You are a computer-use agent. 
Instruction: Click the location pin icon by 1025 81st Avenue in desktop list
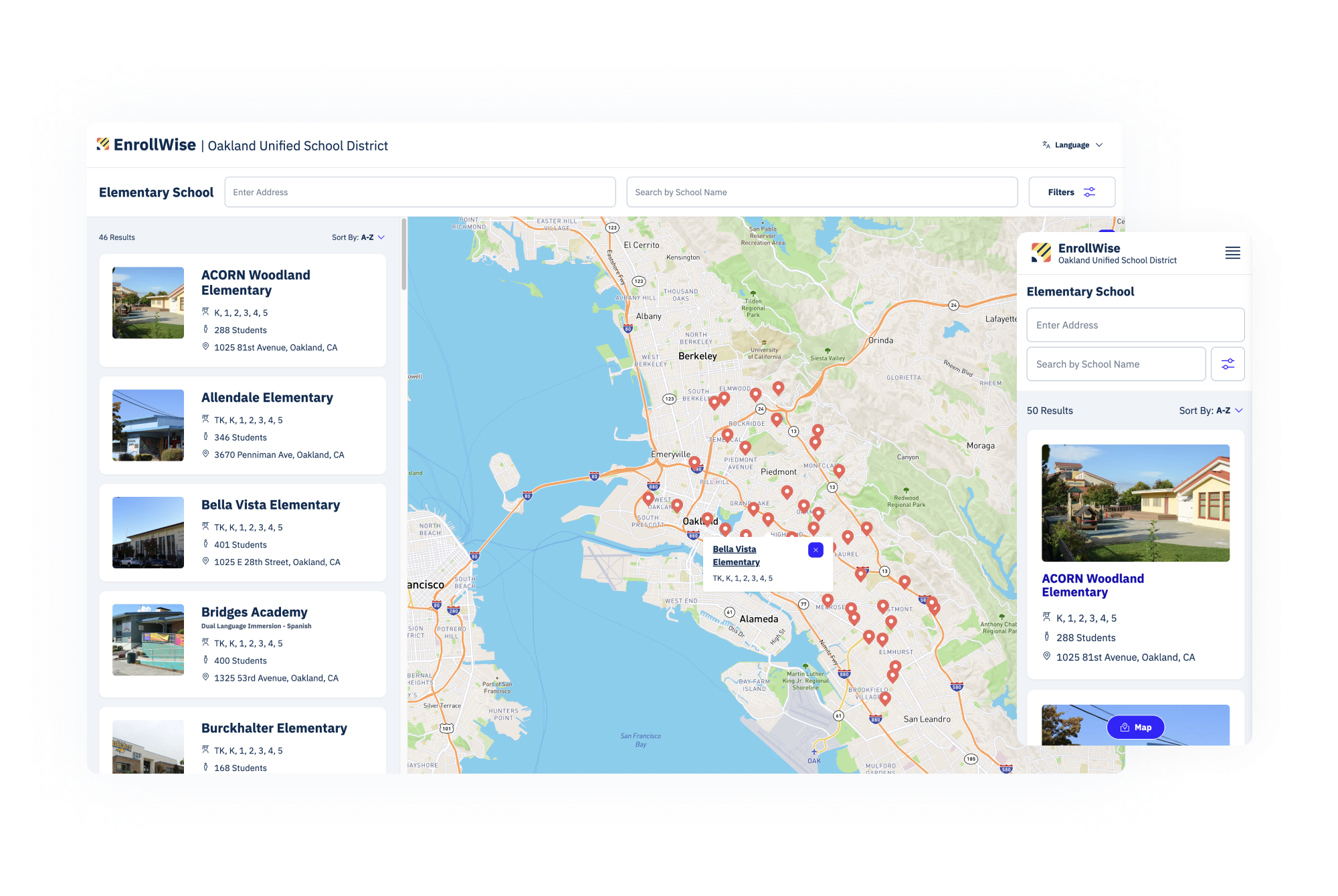[205, 346]
